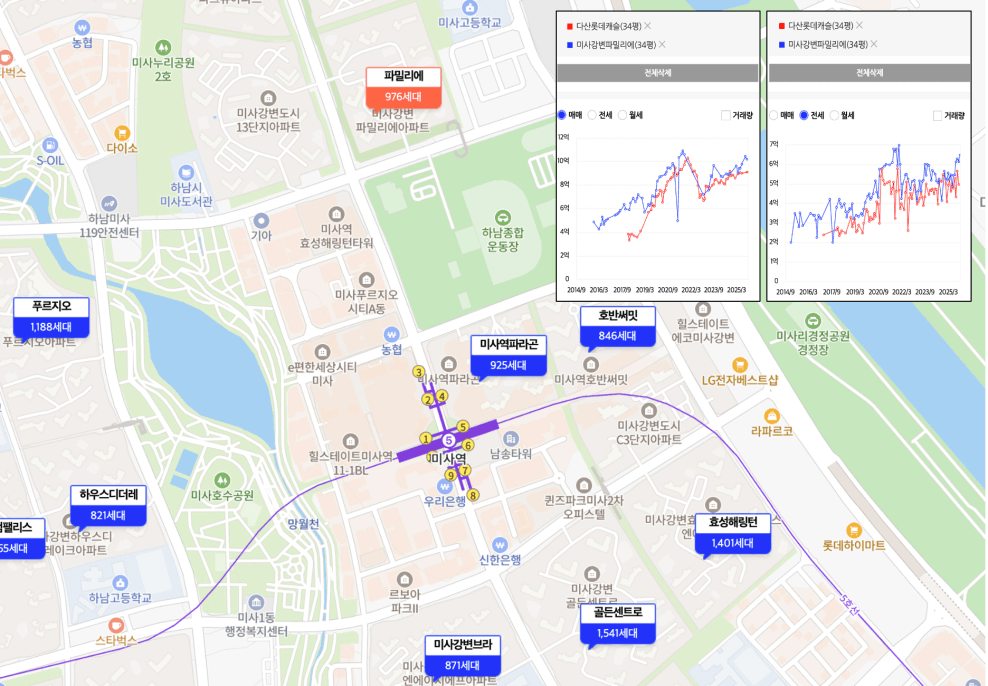Image resolution: width=988 pixels, height=686 pixels.
Task: Click the 라파르코 shop icon
Action: 771,415
